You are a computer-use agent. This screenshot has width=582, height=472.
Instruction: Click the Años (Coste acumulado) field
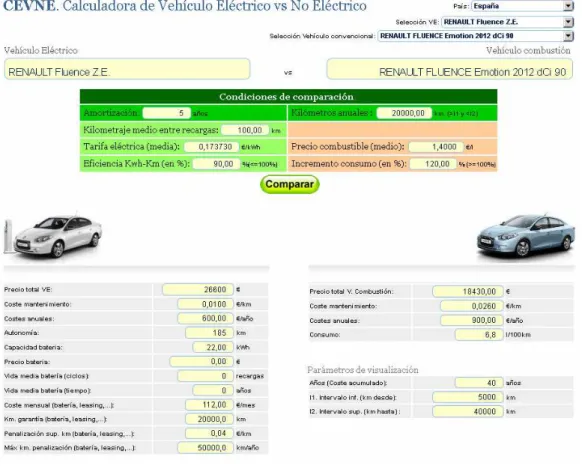point(479,383)
